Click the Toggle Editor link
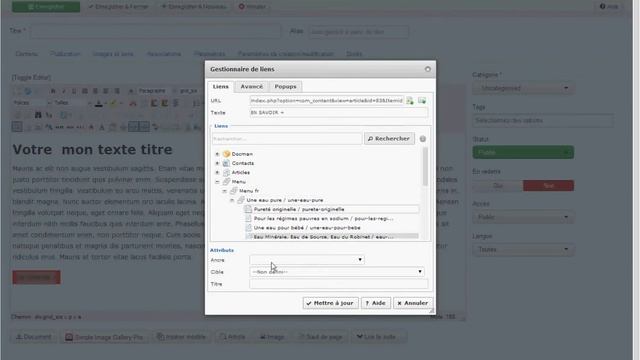The height and width of the screenshot is (360, 640). pos(31,78)
